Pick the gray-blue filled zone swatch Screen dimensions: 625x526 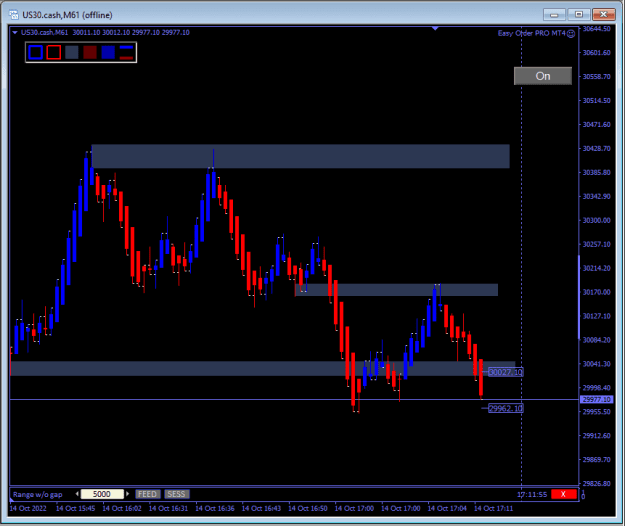pos(72,52)
